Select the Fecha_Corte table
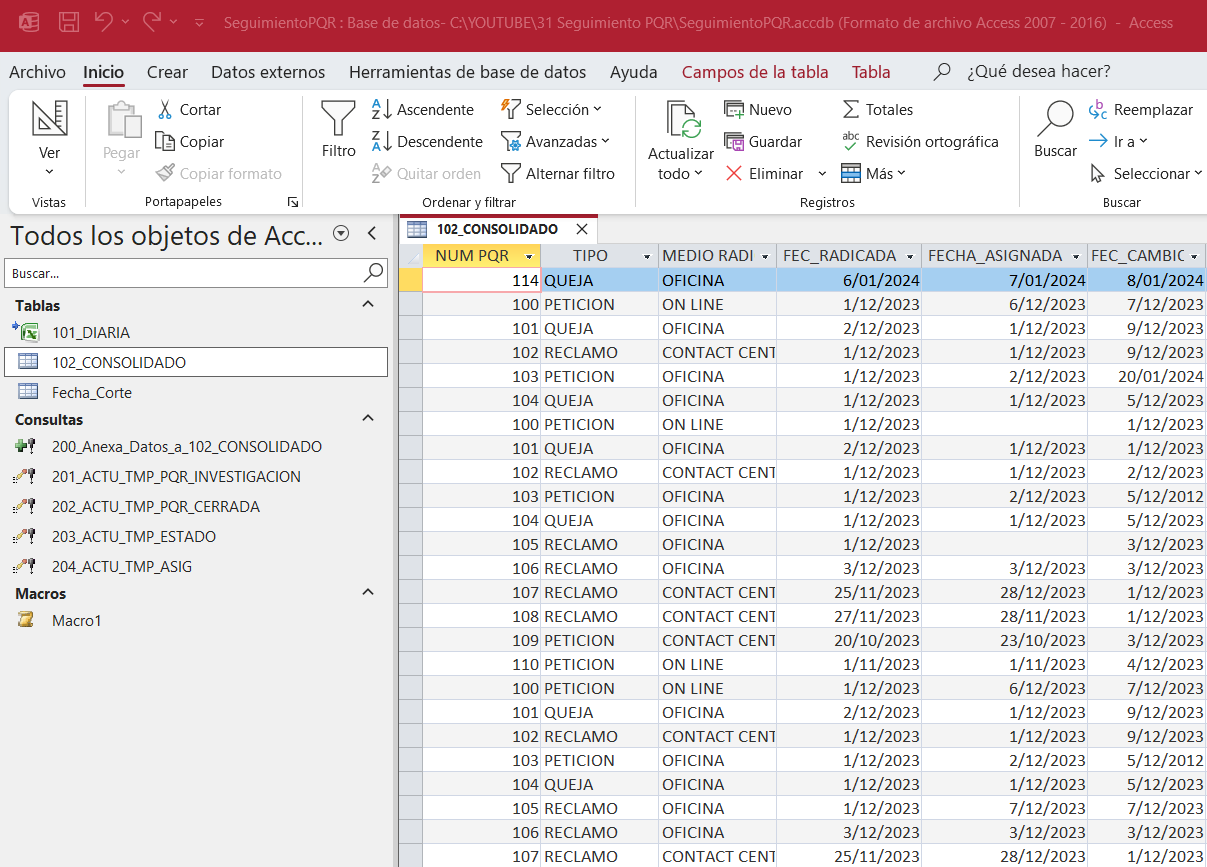 195,393
